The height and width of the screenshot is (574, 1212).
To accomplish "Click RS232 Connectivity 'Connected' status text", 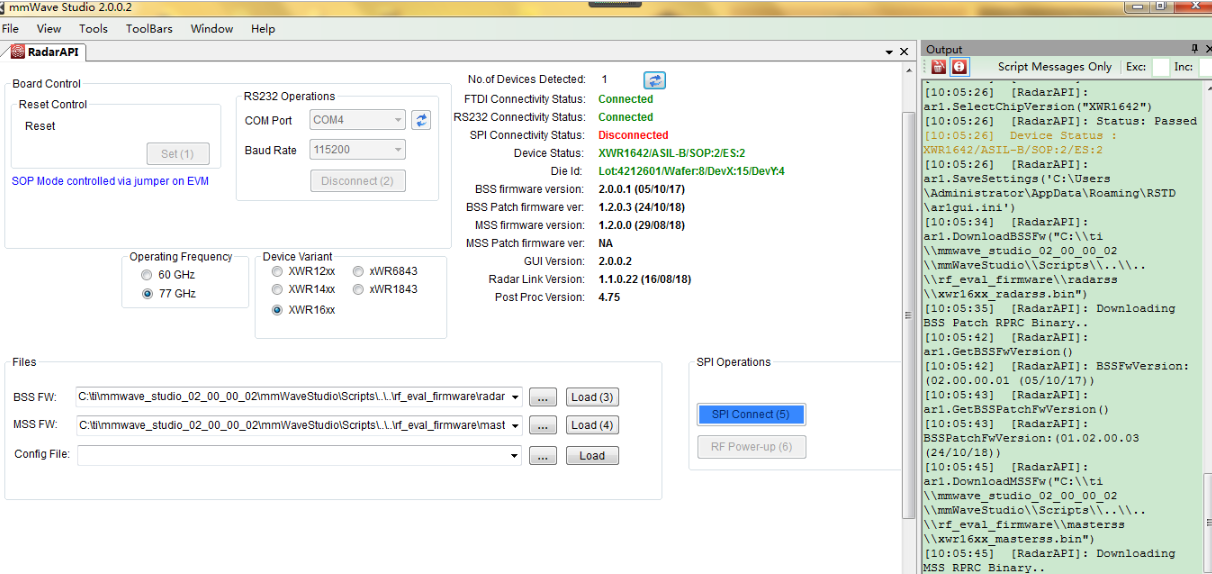I will point(625,117).
